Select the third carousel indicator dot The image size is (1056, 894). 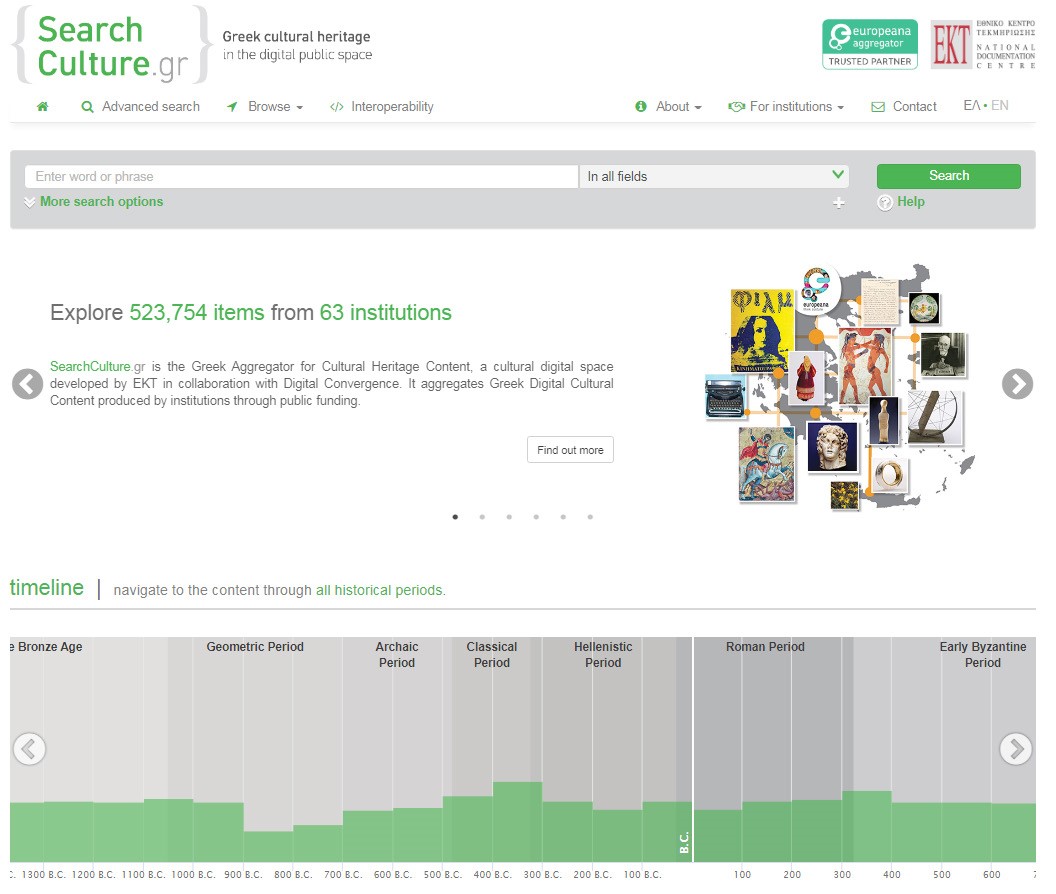pos(509,517)
